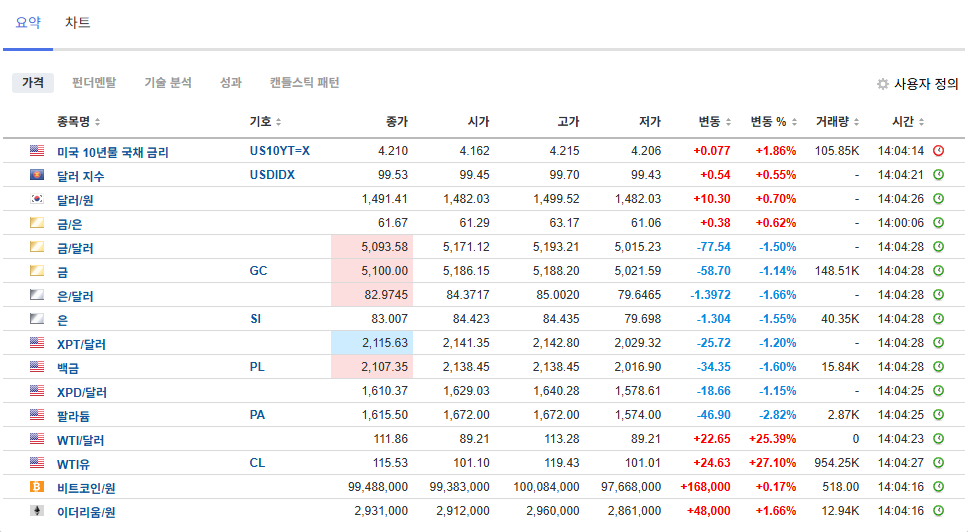The image size is (968, 532).
Task: Click the gold bar icon beside 금/은
Action: 37,223
